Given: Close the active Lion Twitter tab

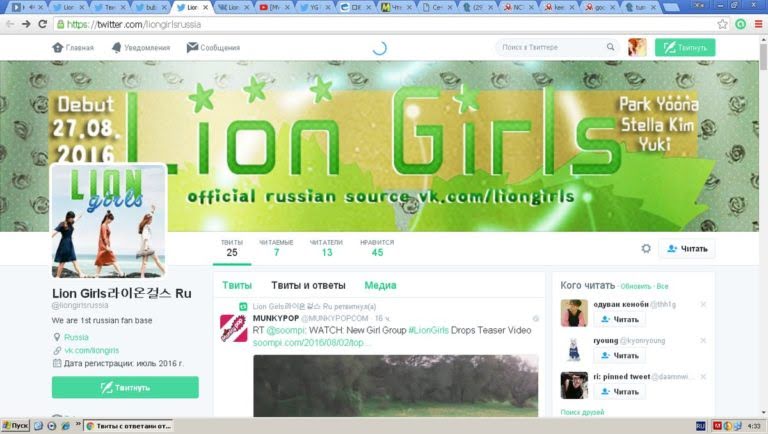Looking at the screenshot, I should [205, 7].
